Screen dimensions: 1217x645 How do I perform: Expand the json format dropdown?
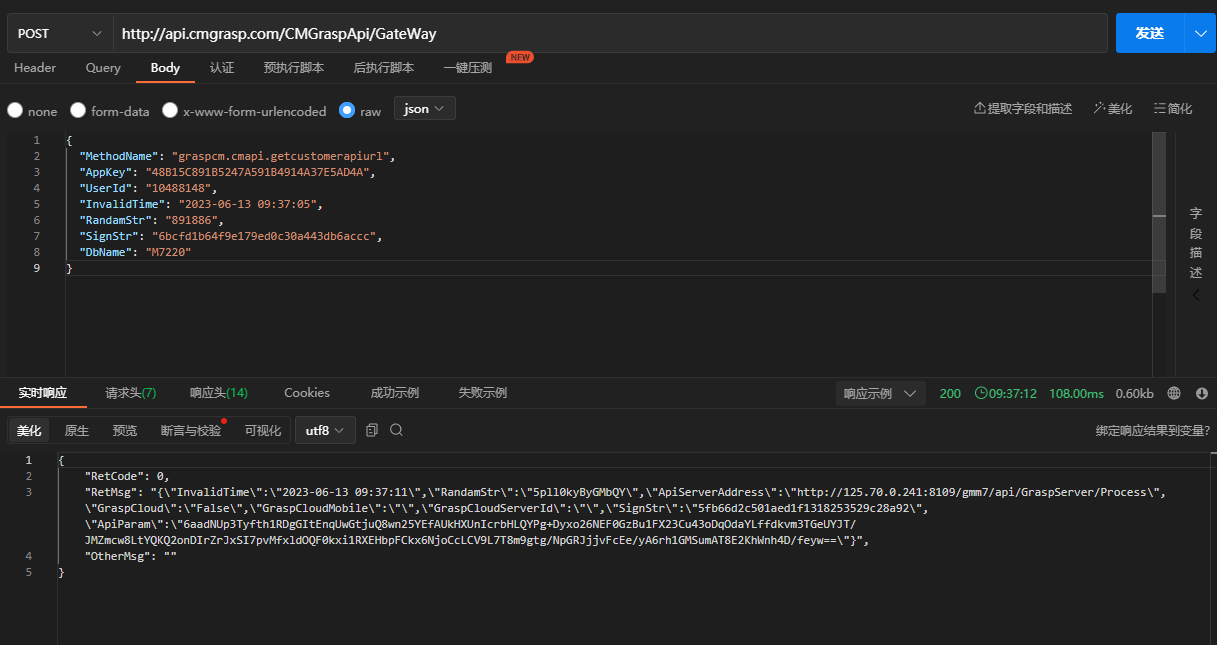point(425,109)
